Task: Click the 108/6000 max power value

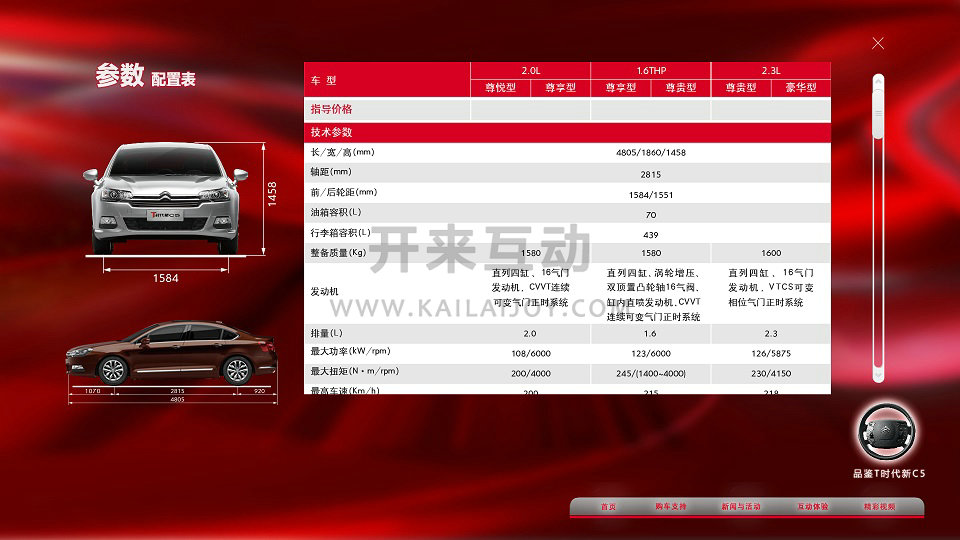Action: [531, 353]
